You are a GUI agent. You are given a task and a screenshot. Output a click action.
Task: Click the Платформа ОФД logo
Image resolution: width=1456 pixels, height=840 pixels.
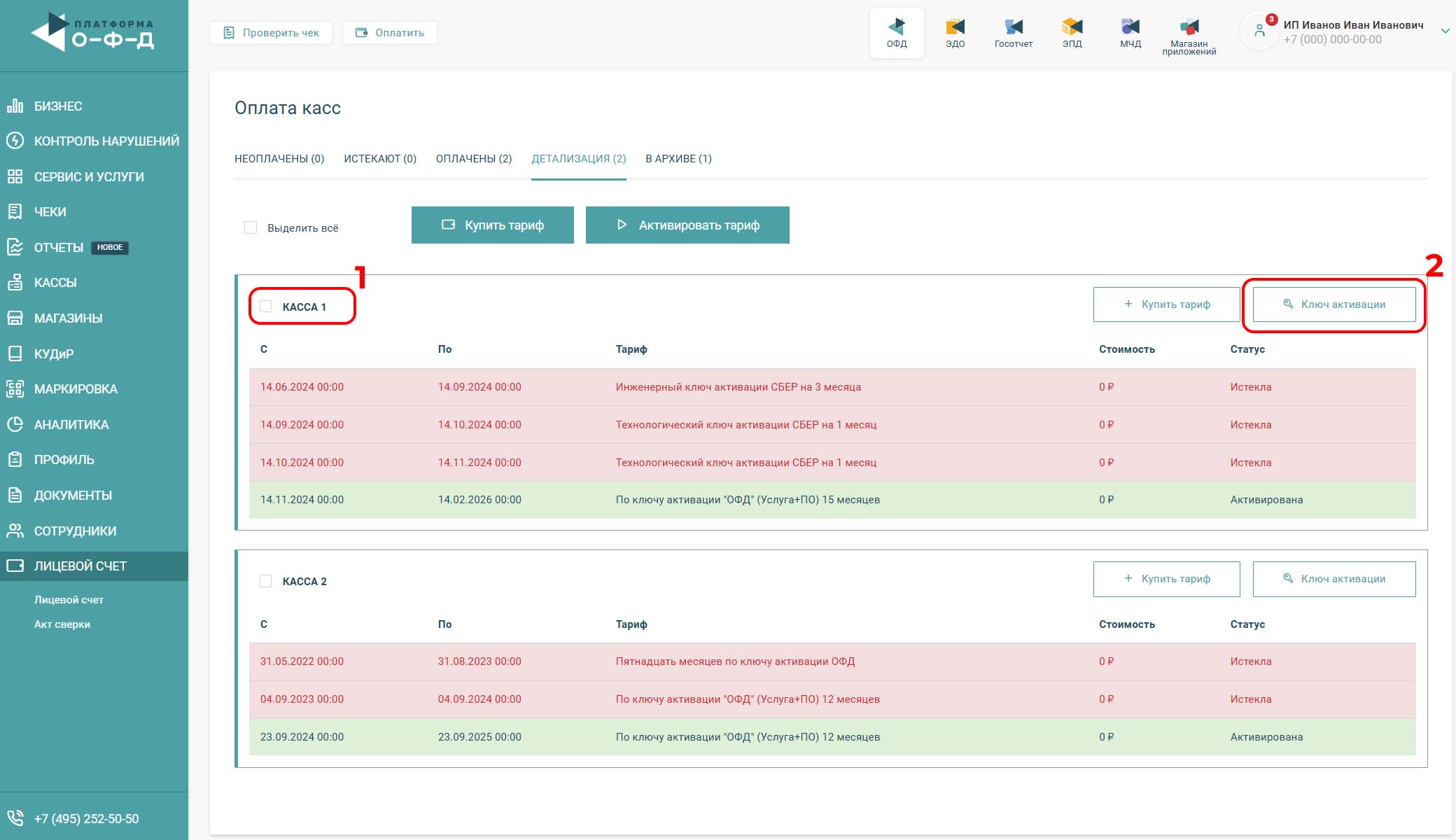pos(92,32)
